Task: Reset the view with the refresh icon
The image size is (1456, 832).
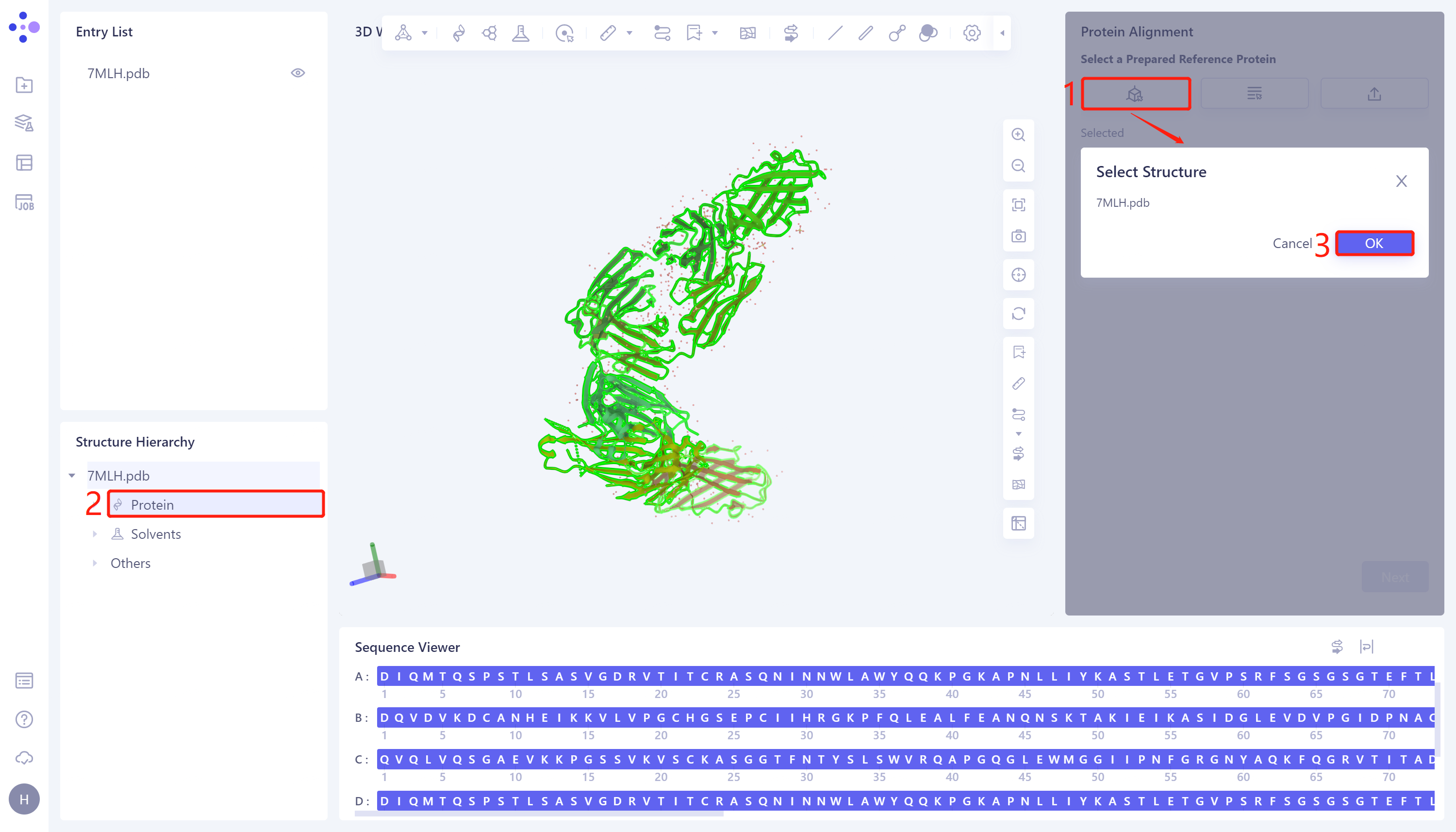Action: tap(1018, 314)
